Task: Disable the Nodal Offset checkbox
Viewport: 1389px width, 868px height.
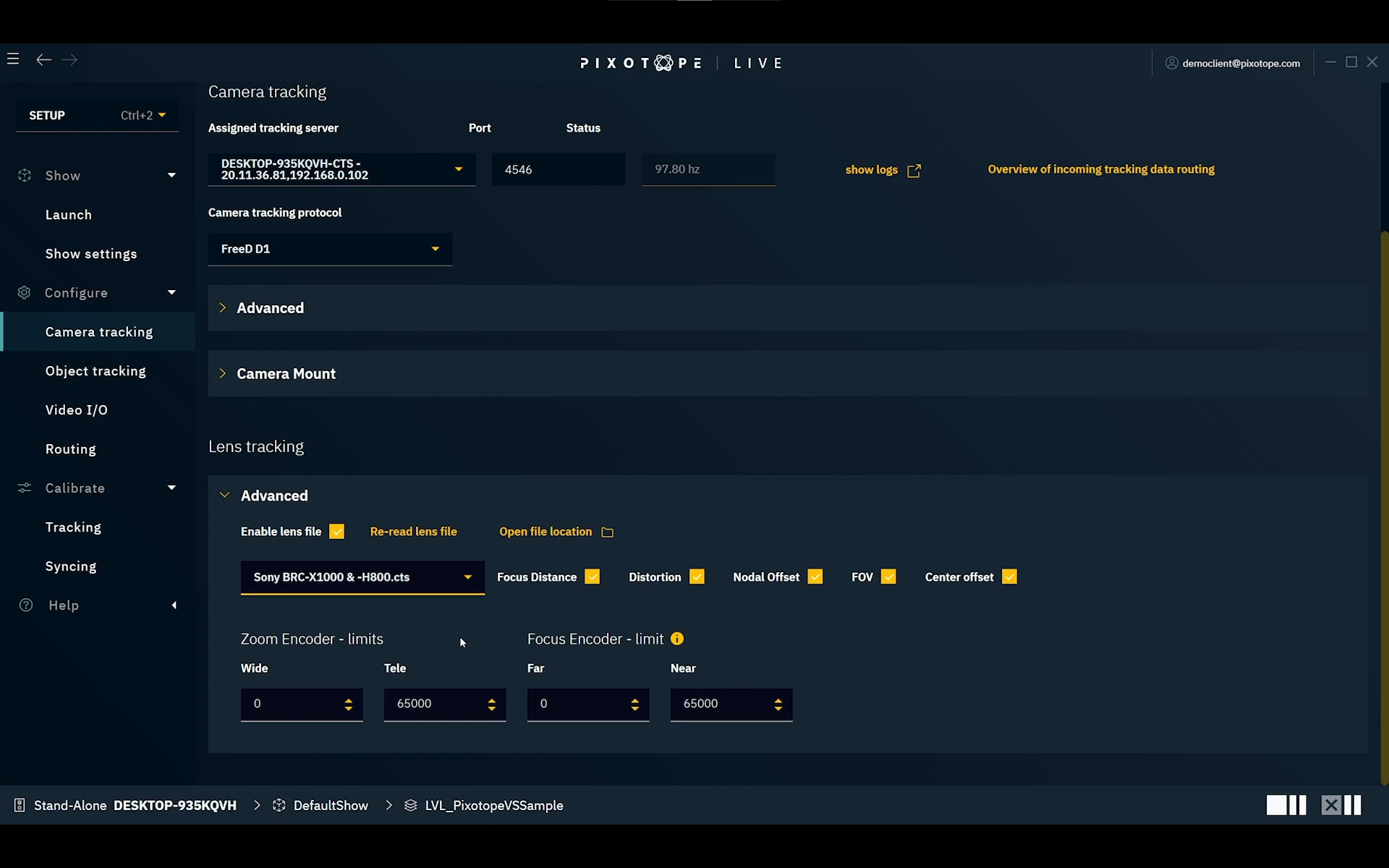Action: 815,576
